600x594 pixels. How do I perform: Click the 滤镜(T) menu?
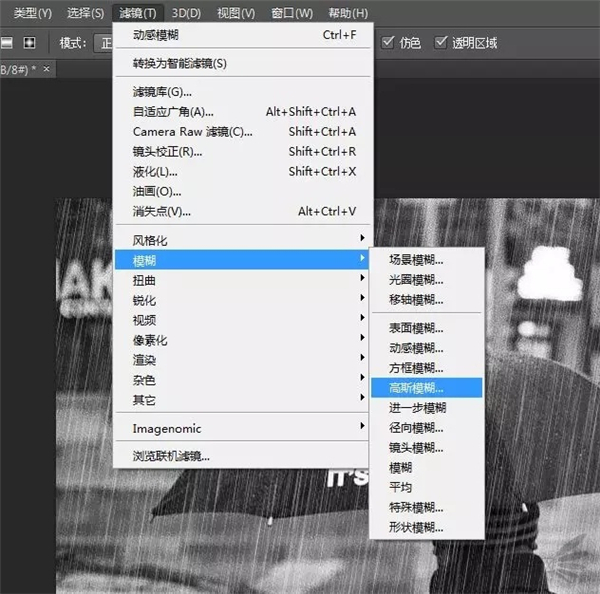tap(138, 13)
